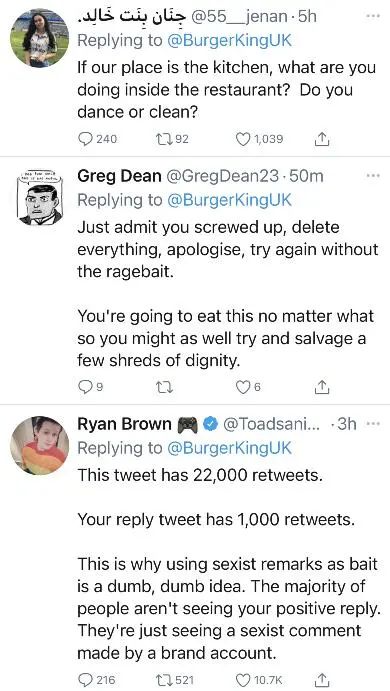The height and width of the screenshot is (691, 390).
Task: Open Greg Dean's cartoon avatar
Action: coord(39,197)
